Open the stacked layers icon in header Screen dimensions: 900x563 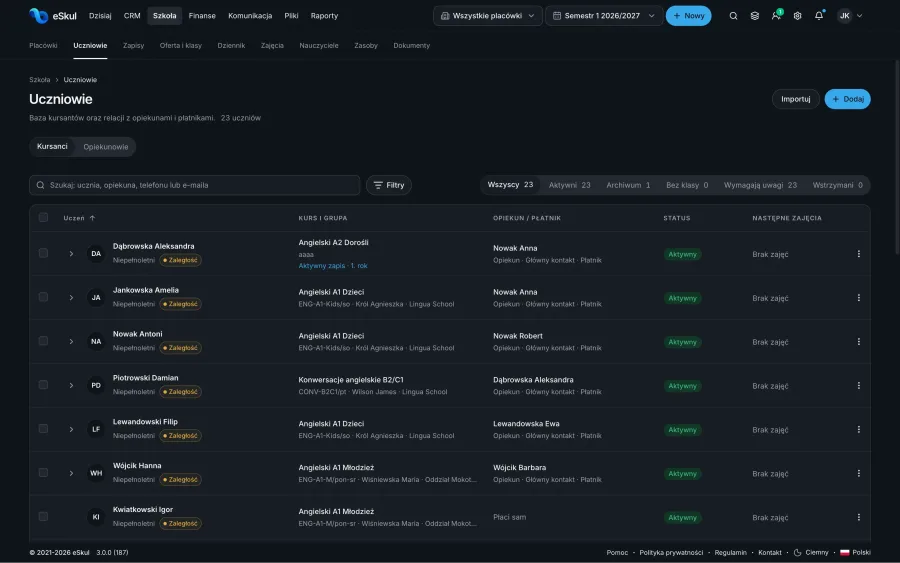pos(755,16)
